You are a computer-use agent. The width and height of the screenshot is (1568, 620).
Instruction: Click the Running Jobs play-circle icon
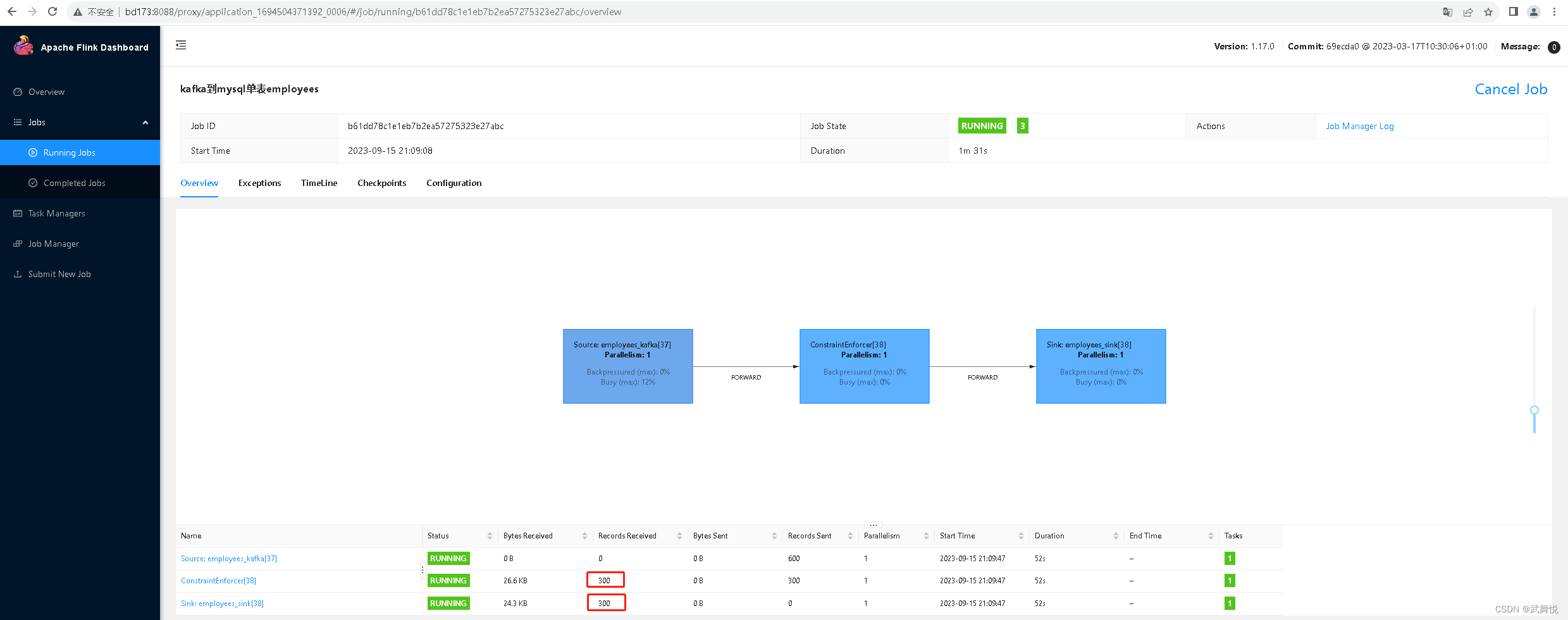pyautogui.click(x=33, y=152)
